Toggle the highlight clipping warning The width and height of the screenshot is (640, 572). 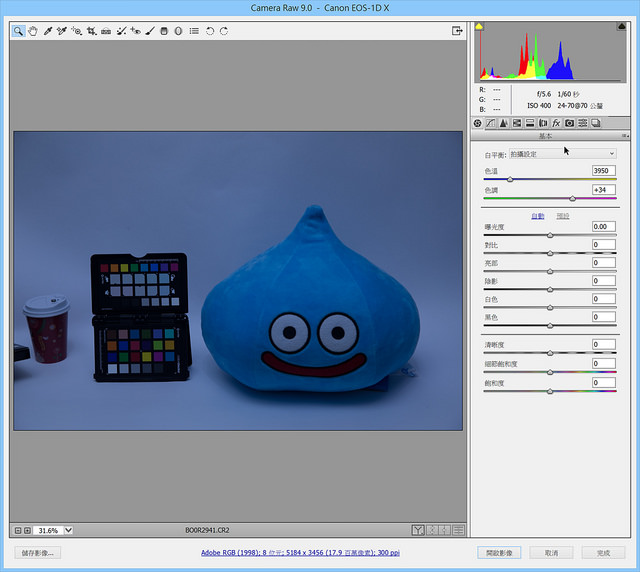(x=621, y=27)
